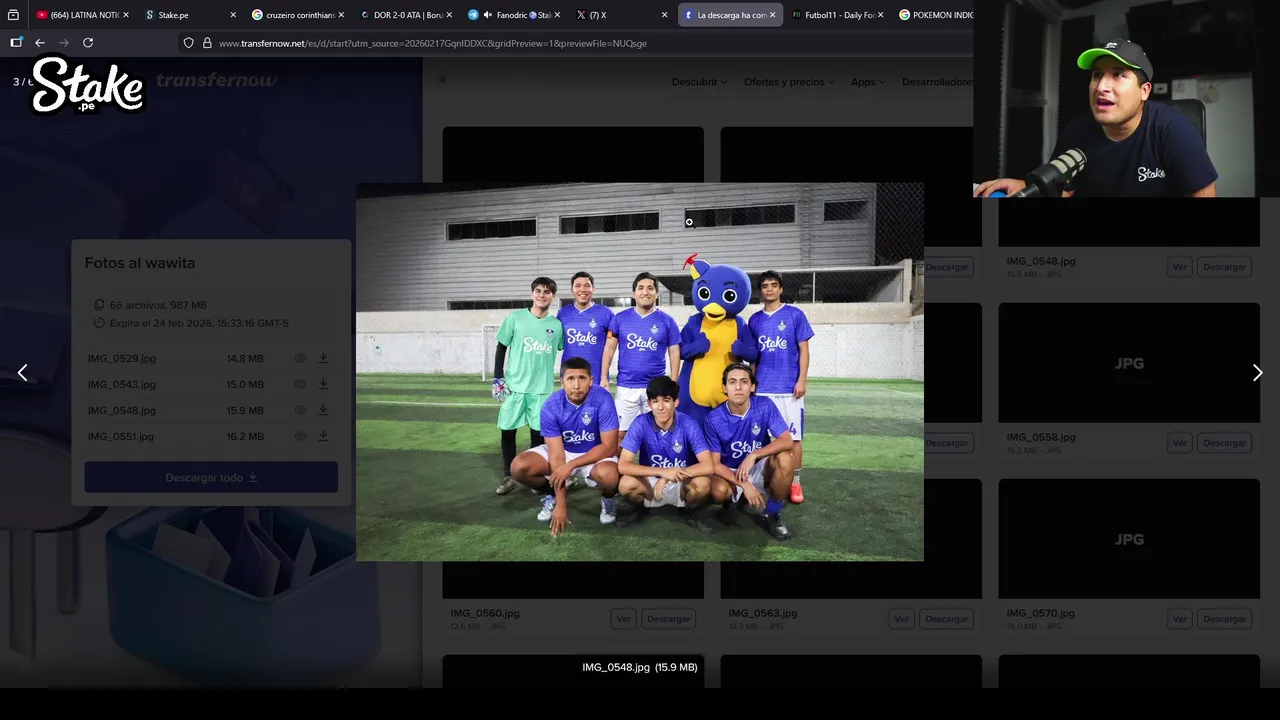Click the padlock site info icon
This screenshot has width=1280, height=720.
207,43
